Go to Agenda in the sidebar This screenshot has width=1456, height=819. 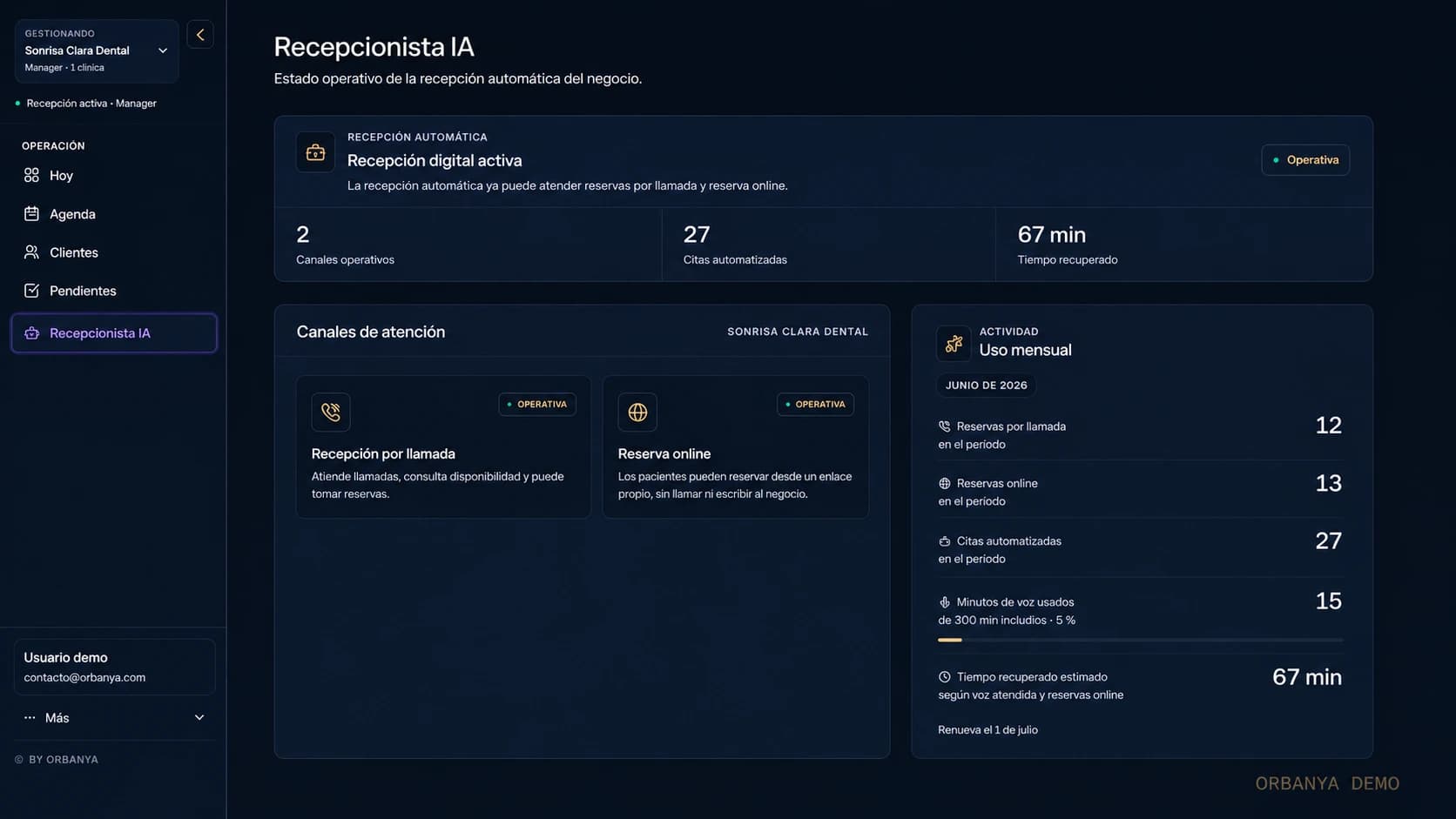(114, 214)
